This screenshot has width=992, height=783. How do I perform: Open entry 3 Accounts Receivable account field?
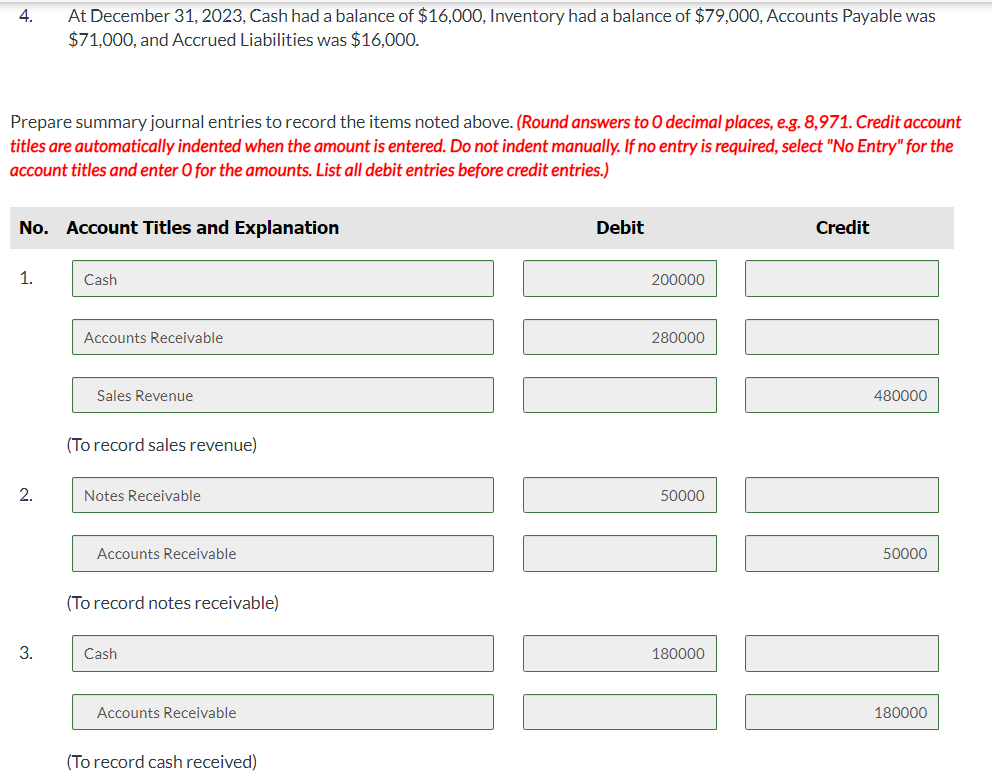point(283,712)
